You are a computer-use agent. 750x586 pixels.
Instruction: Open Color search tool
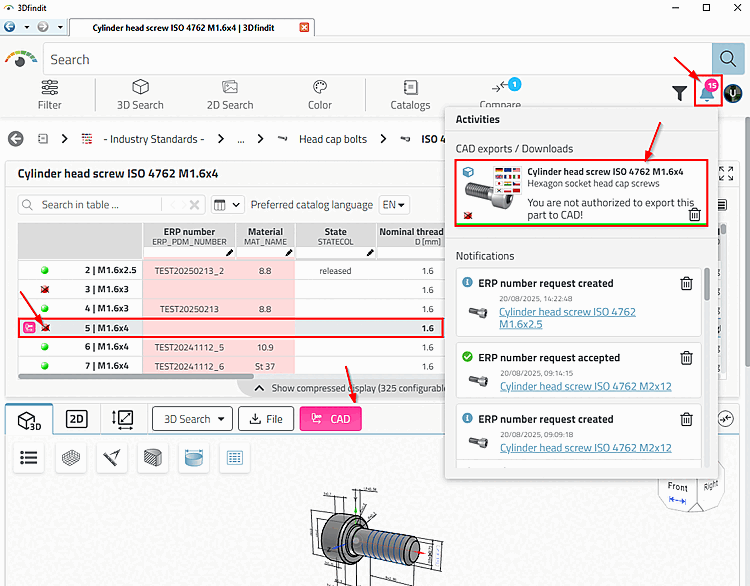pyautogui.click(x=320, y=95)
